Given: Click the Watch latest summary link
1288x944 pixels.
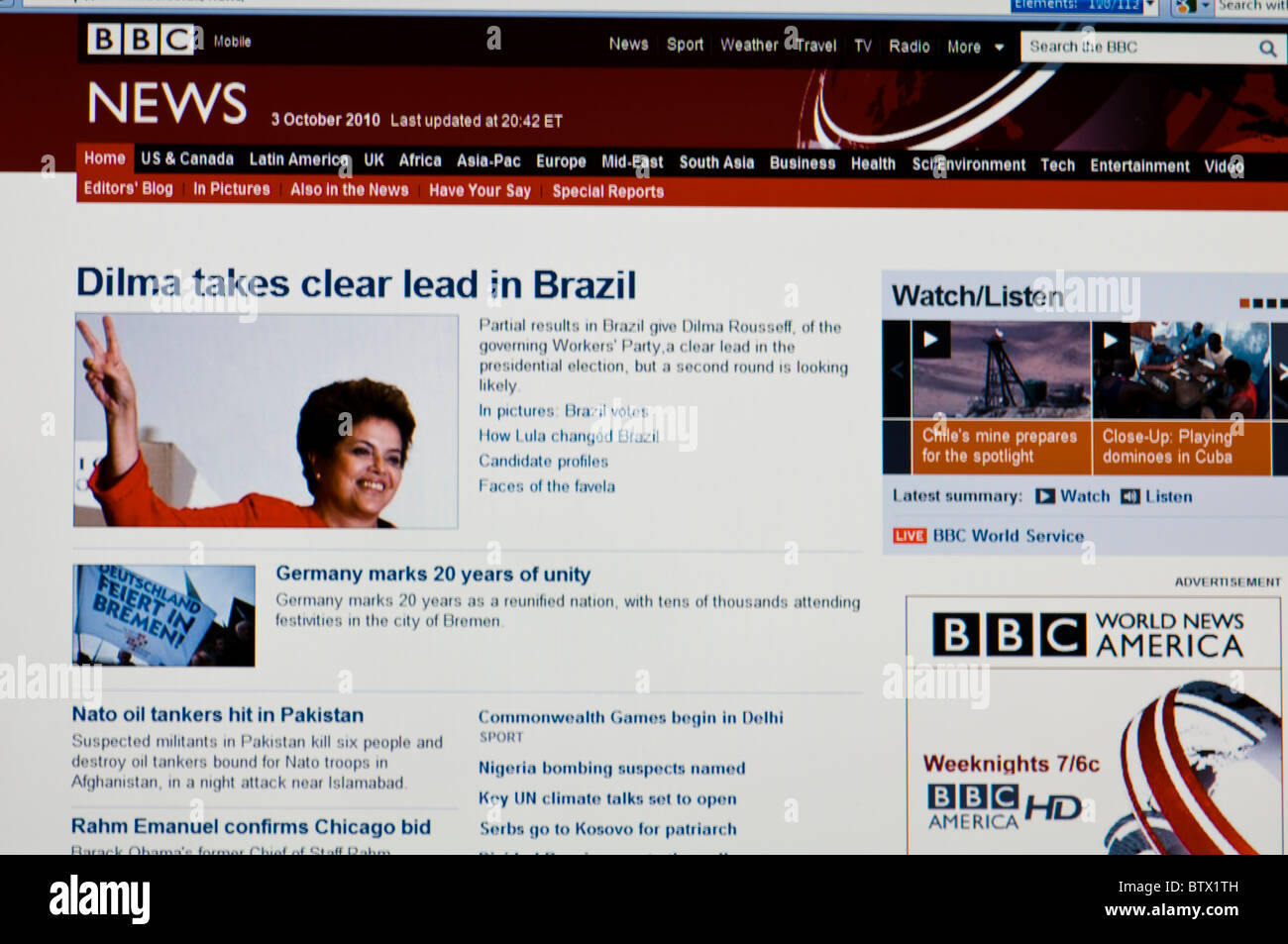Looking at the screenshot, I should click(1085, 496).
